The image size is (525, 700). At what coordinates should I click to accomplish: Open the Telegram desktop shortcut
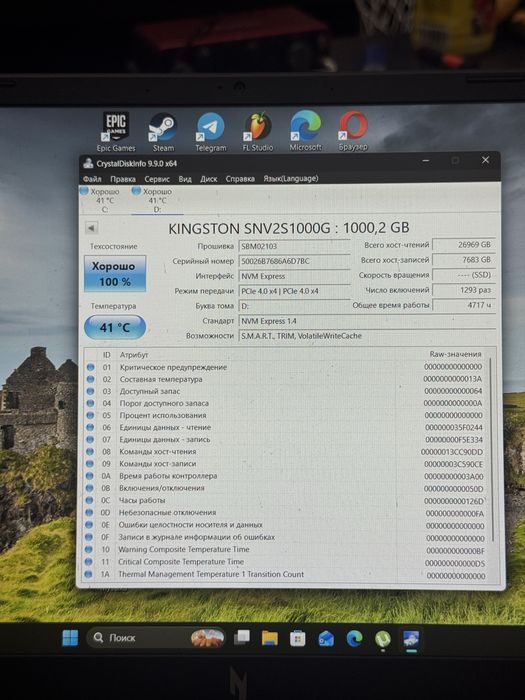click(x=211, y=132)
